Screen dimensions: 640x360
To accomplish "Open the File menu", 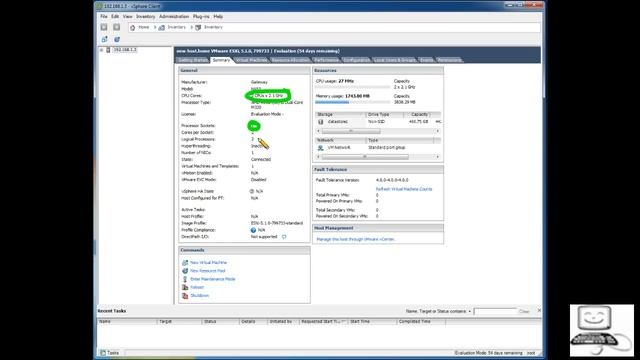I will (104, 16).
